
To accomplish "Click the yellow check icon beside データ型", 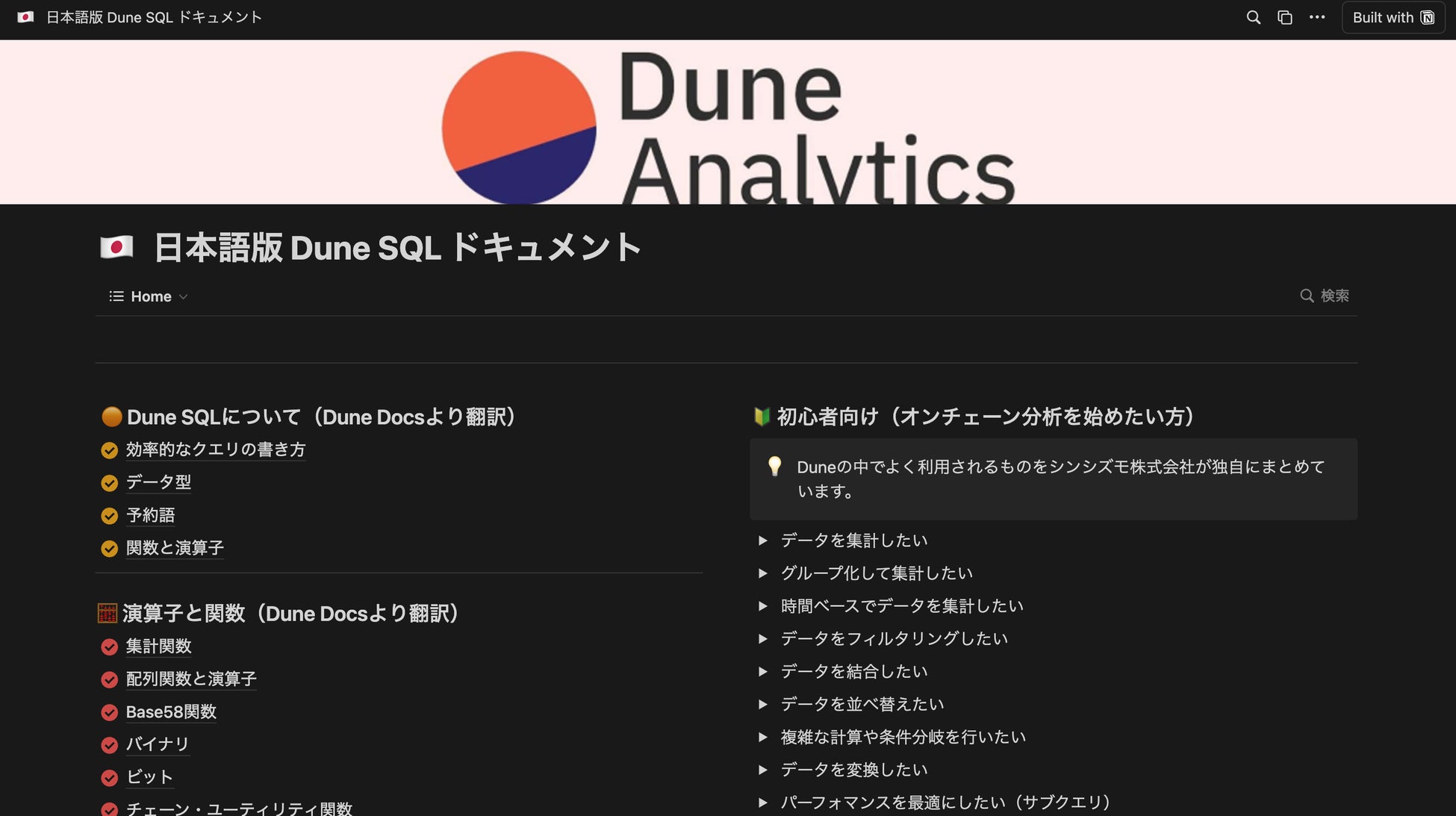I will click(109, 483).
